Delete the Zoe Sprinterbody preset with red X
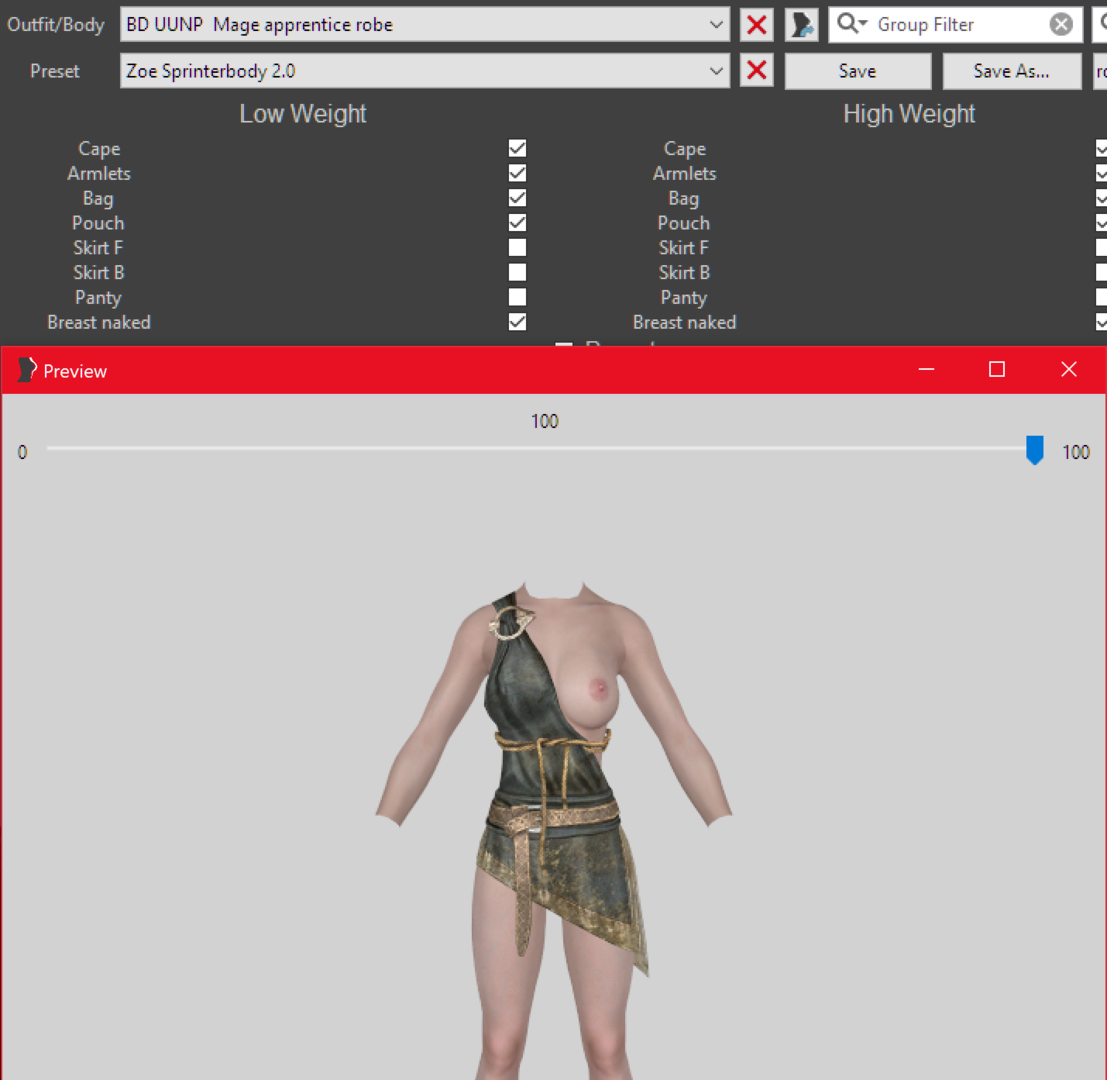 (756, 71)
